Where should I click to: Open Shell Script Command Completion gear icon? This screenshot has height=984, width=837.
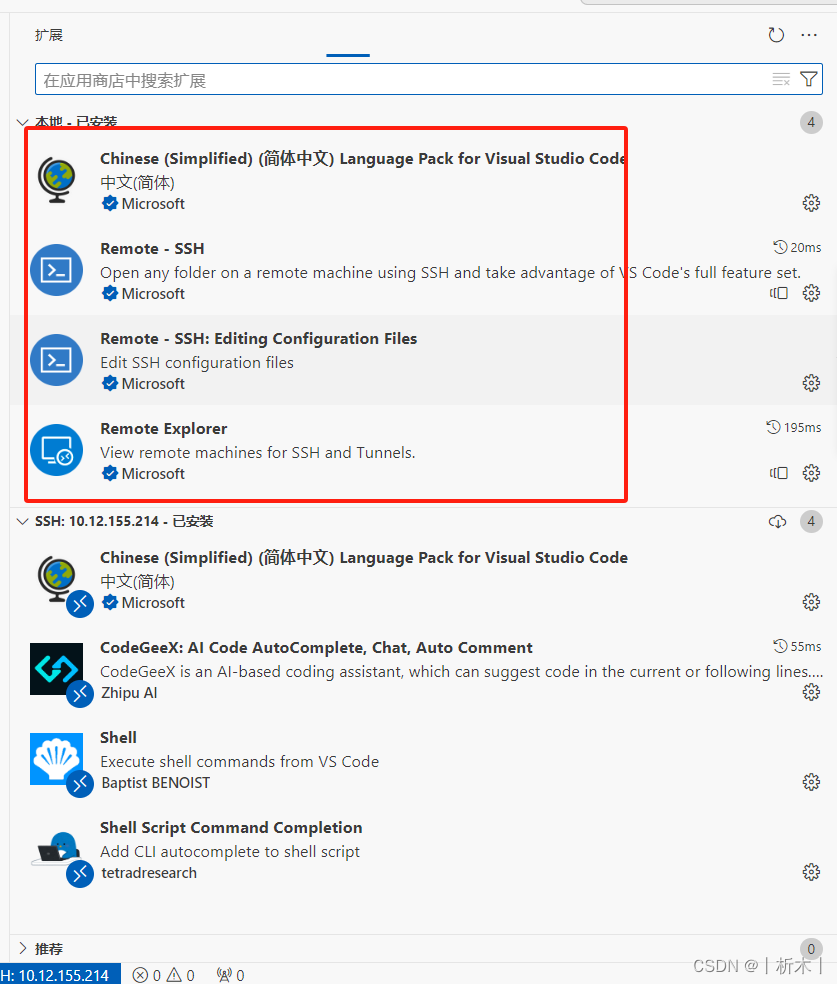811,871
